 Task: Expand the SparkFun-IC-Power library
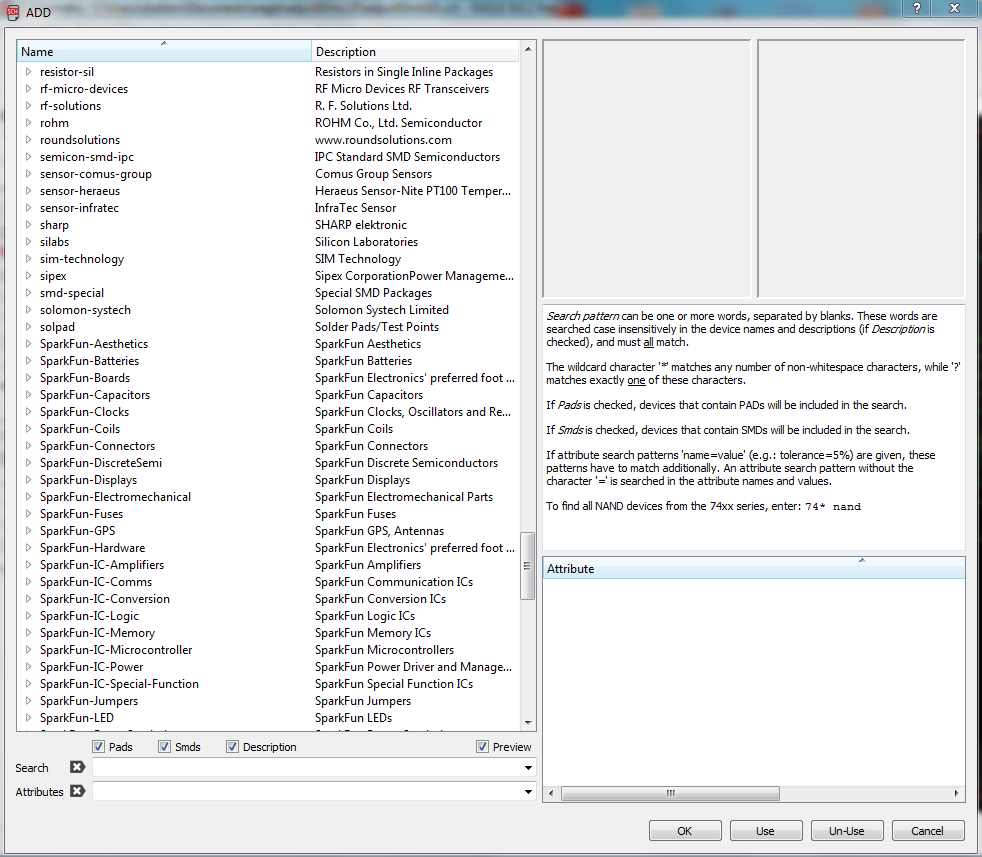click(x=28, y=667)
